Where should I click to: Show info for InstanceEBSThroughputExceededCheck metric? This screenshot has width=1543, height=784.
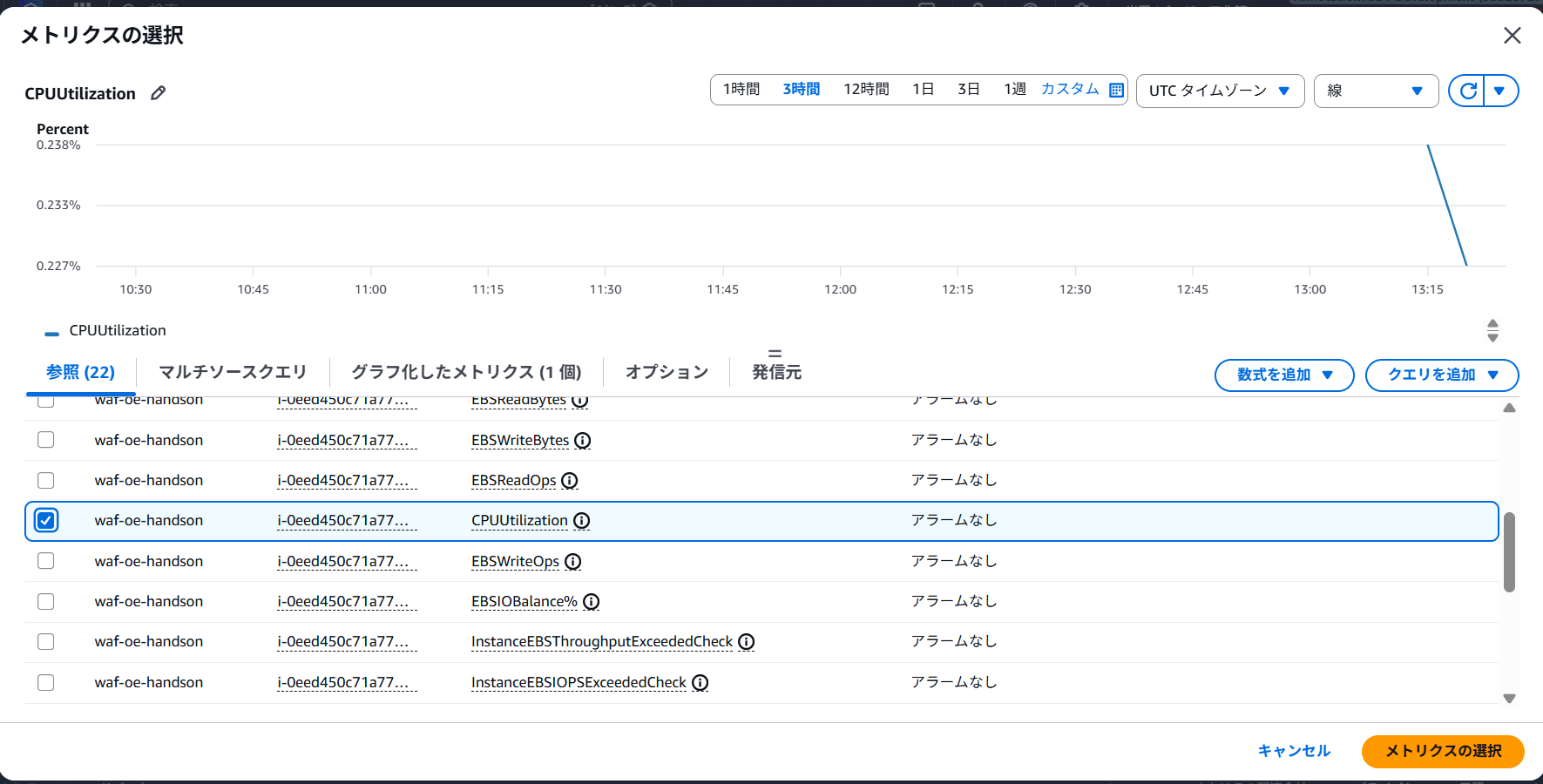click(x=747, y=642)
